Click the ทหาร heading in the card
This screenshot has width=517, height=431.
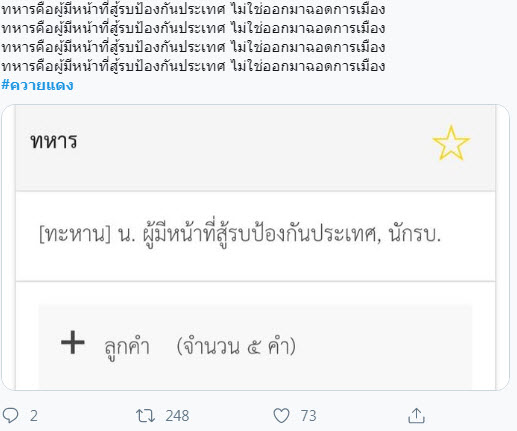[x=54, y=141]
